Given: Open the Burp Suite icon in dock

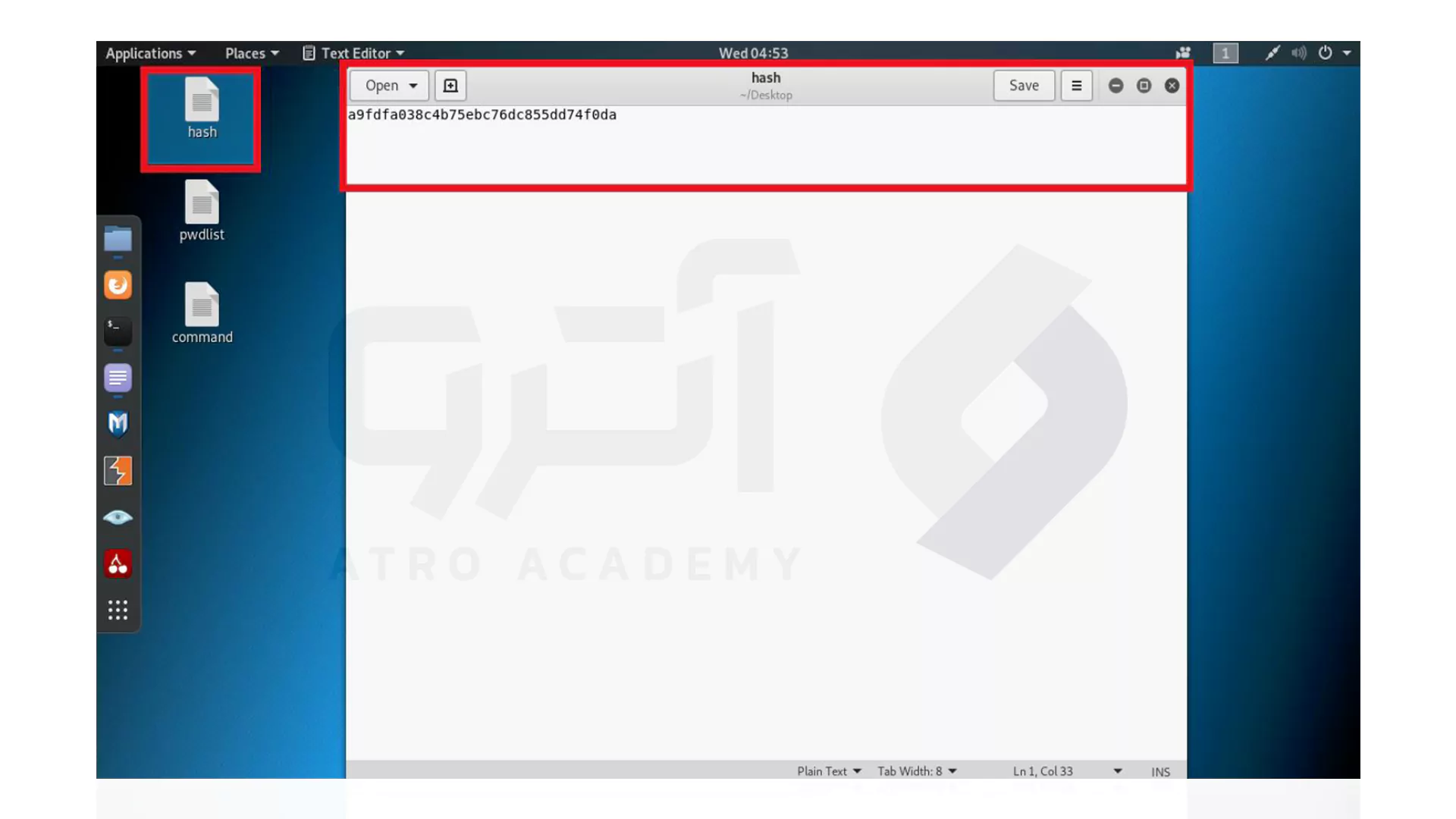Looking at the screenshot, I should [117, 470].
